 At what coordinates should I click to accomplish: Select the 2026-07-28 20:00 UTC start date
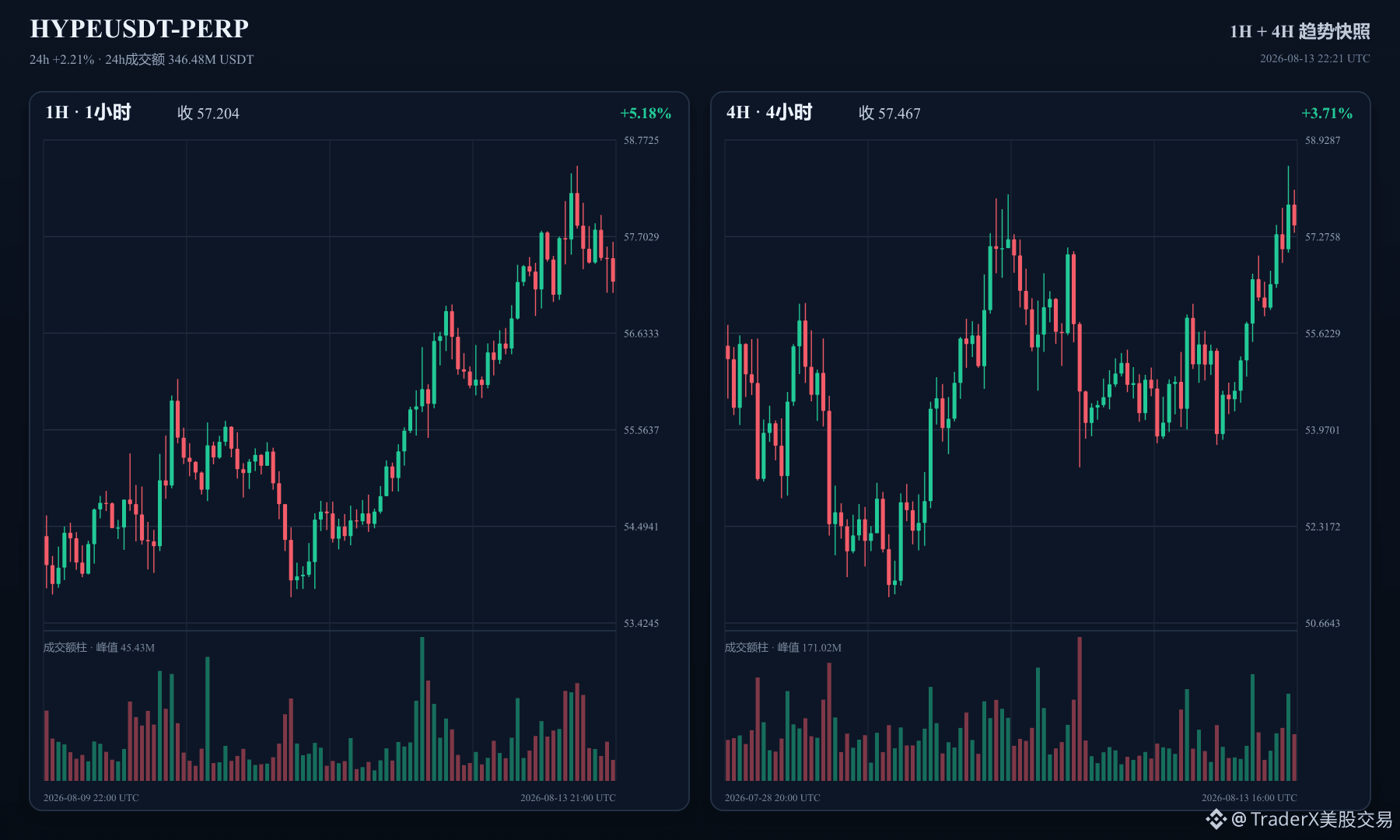[x=772, y=797]
